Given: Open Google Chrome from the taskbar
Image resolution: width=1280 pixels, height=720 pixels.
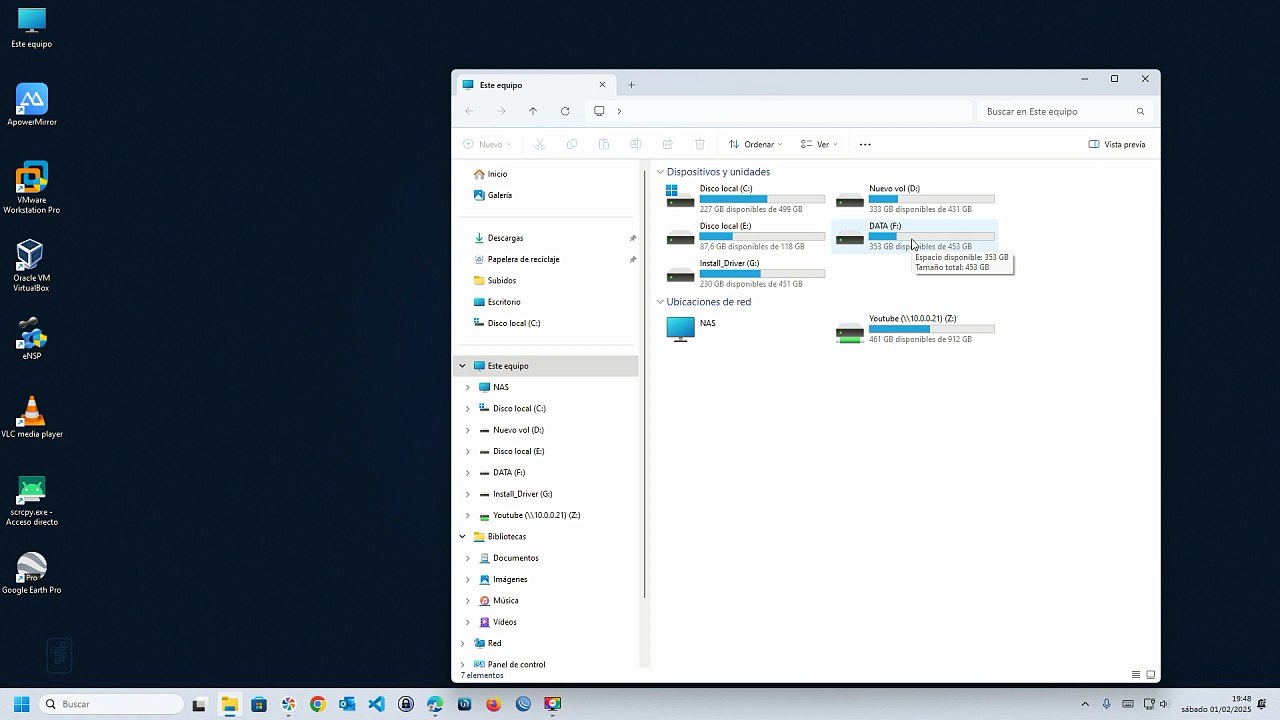Looking at the screenshot, I should 317,704.
